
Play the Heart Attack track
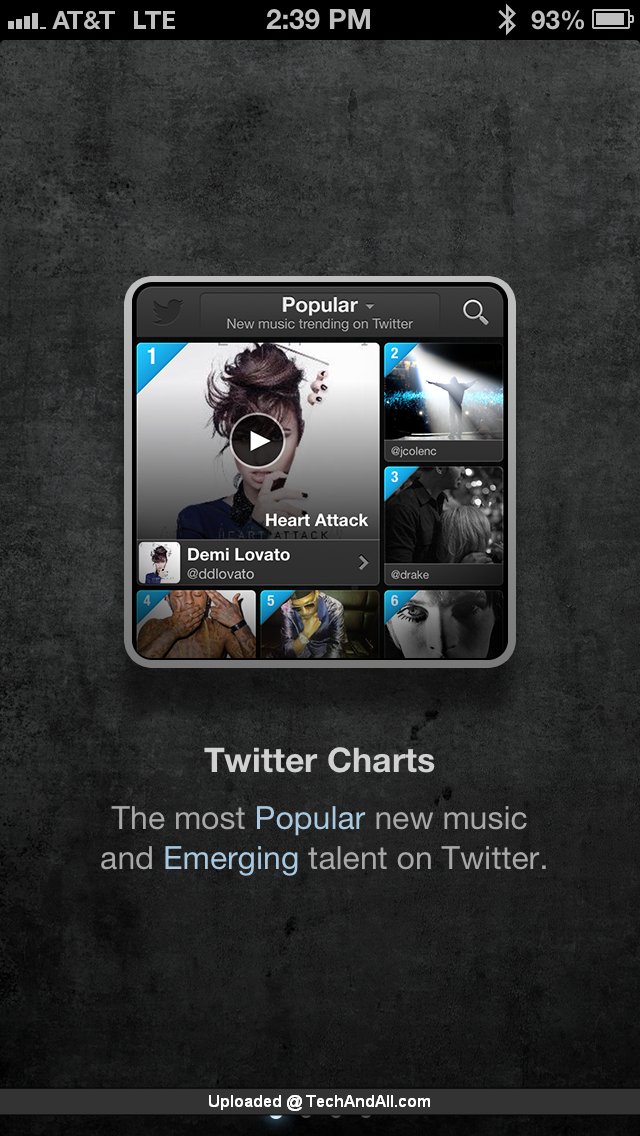tap(257, 440)
